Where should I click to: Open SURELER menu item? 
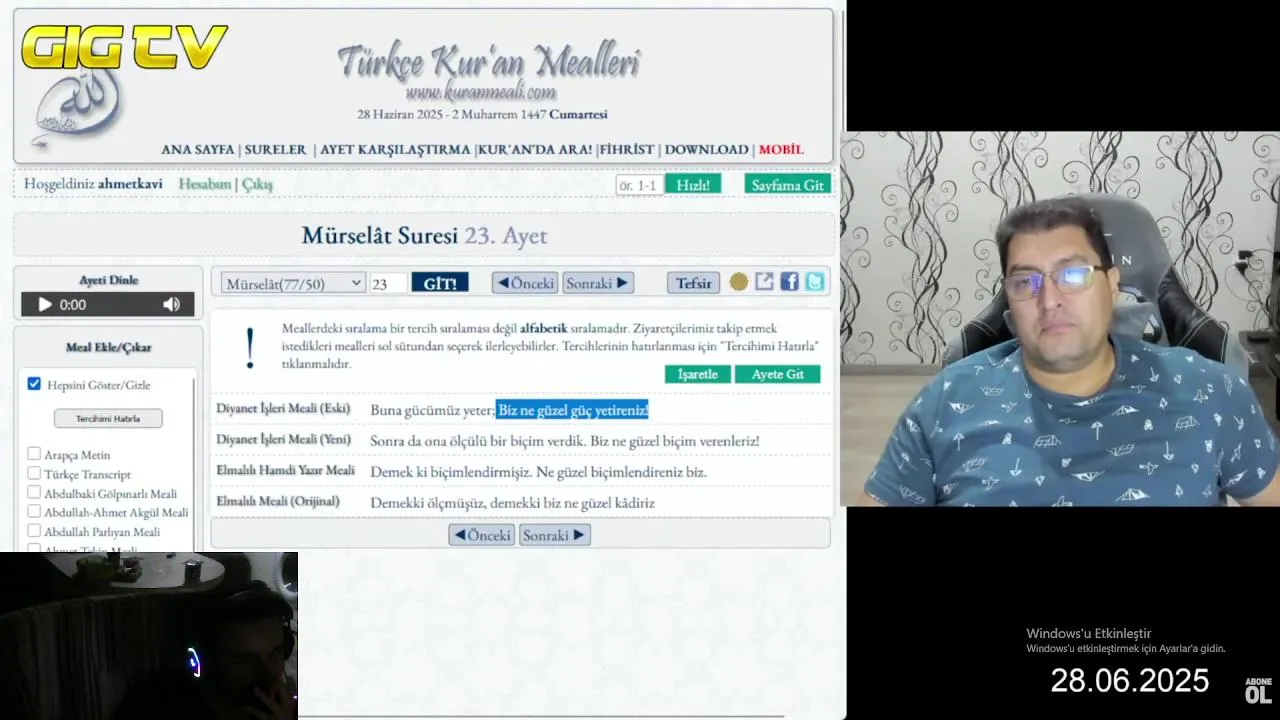pos(276,150)
